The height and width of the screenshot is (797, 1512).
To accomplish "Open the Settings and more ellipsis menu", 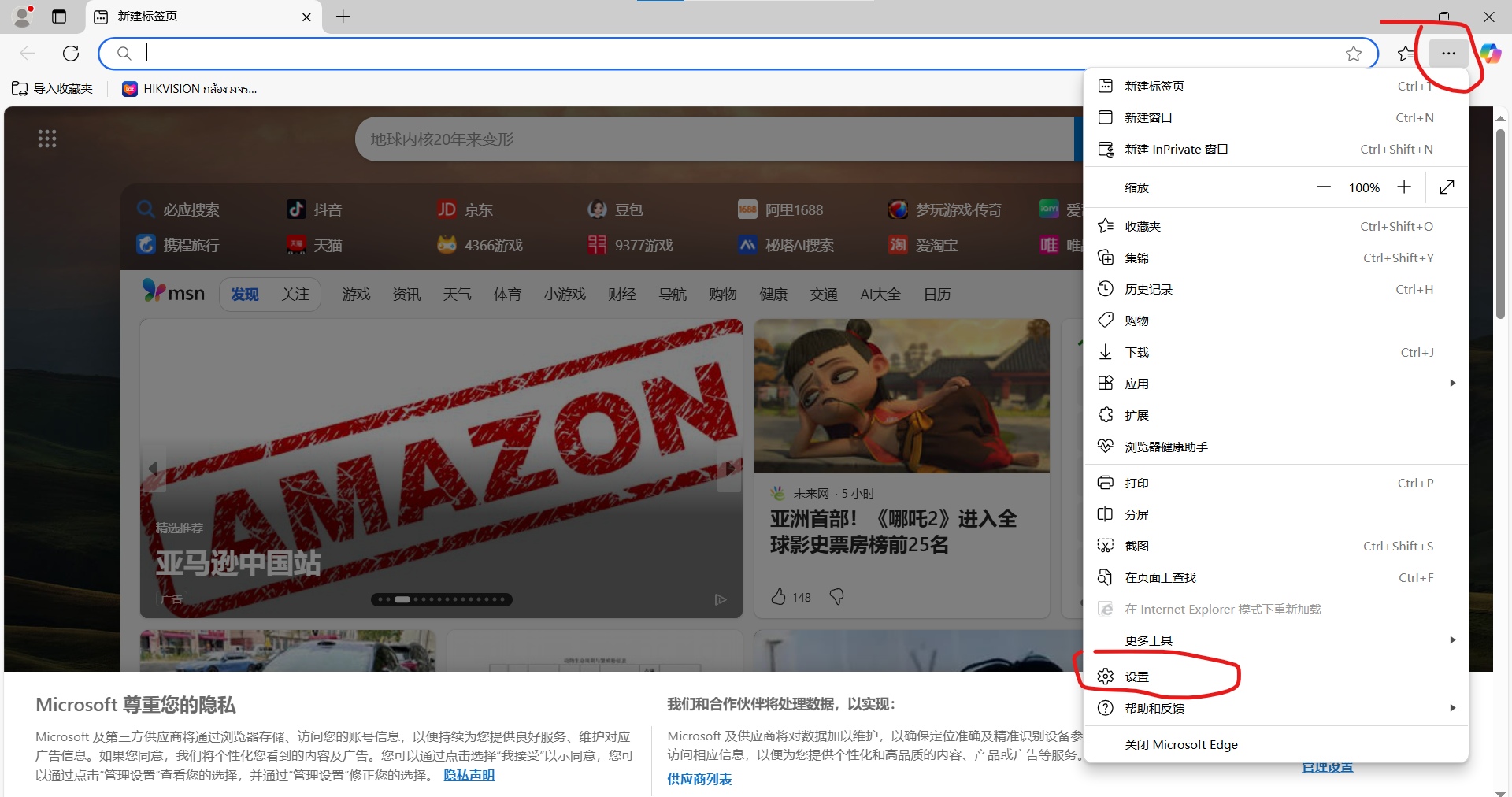I will pos(1448,54).
